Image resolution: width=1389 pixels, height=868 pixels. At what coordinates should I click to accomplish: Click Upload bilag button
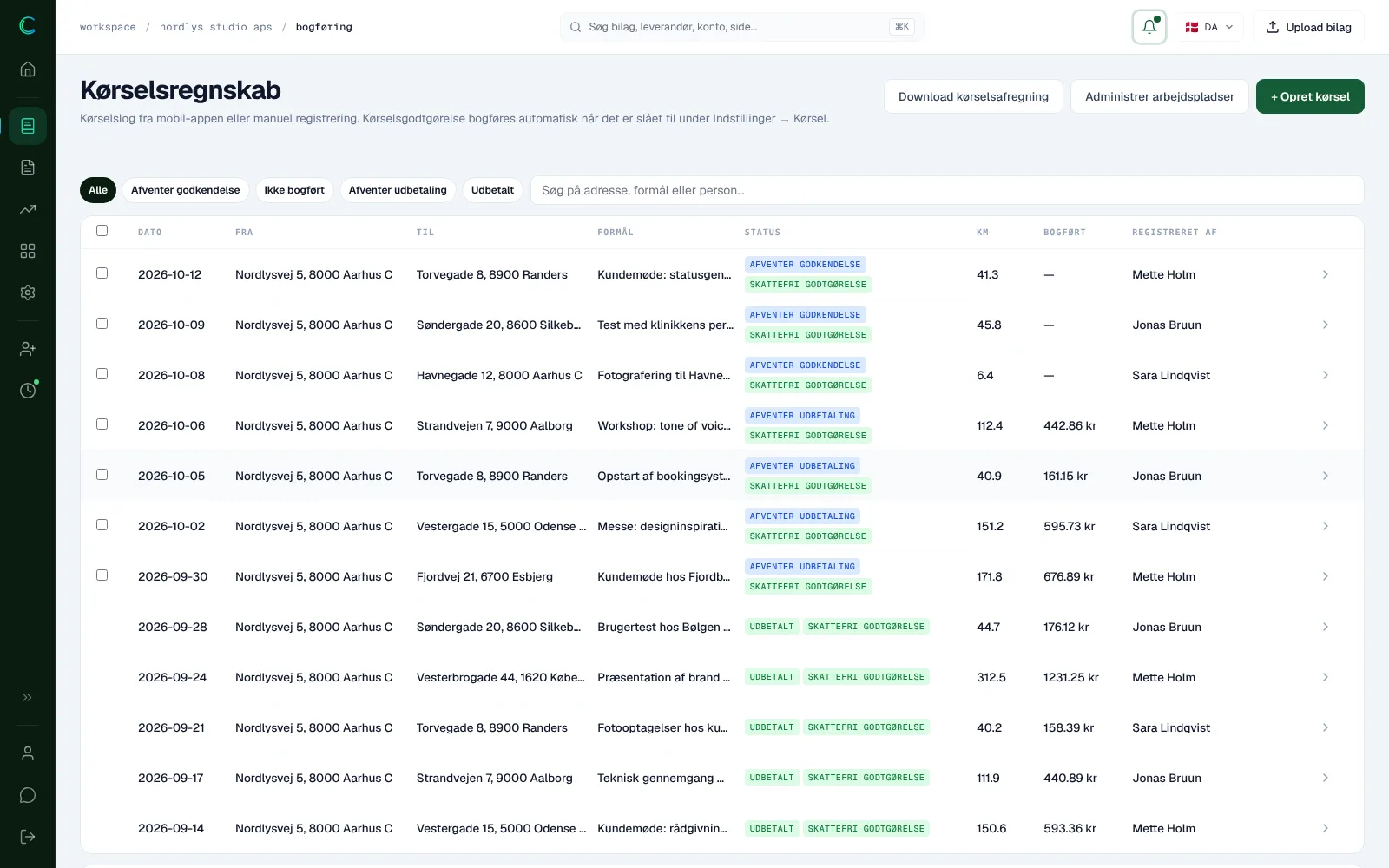(1309, 27)
